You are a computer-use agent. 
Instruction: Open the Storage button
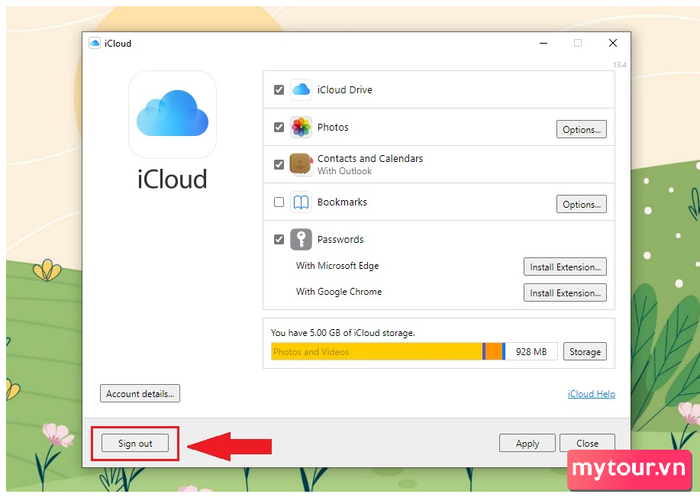(x=585, y=352)
